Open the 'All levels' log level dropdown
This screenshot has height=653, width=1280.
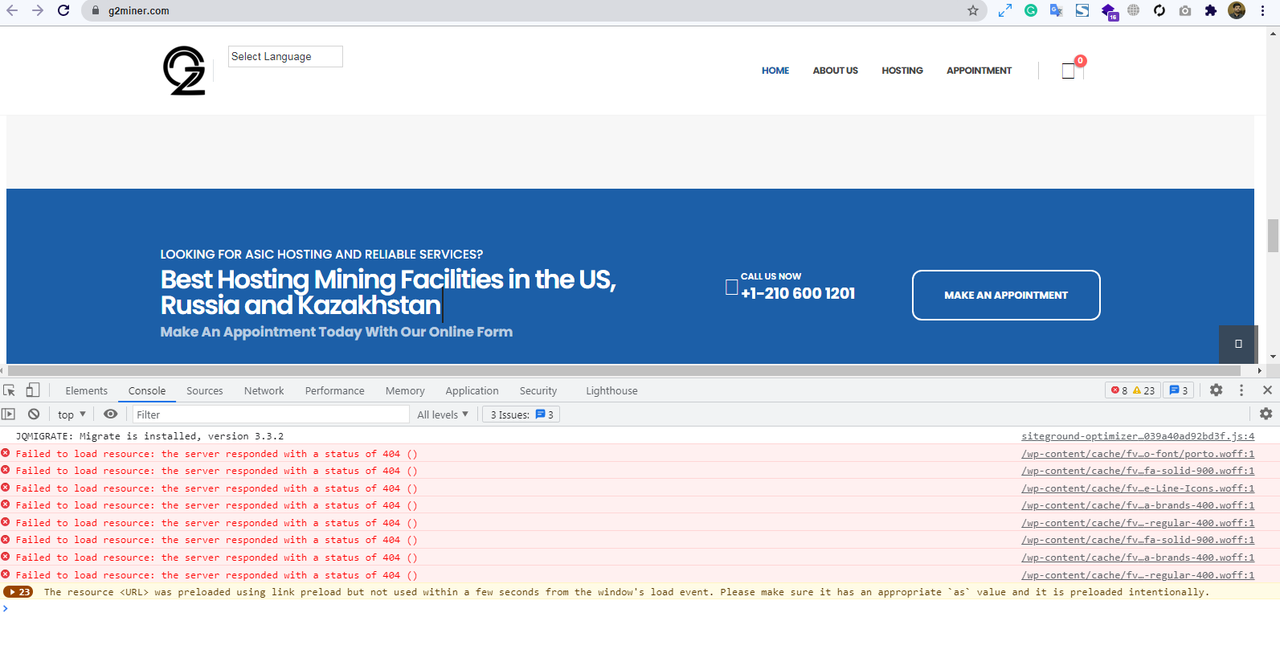[443, 414]
